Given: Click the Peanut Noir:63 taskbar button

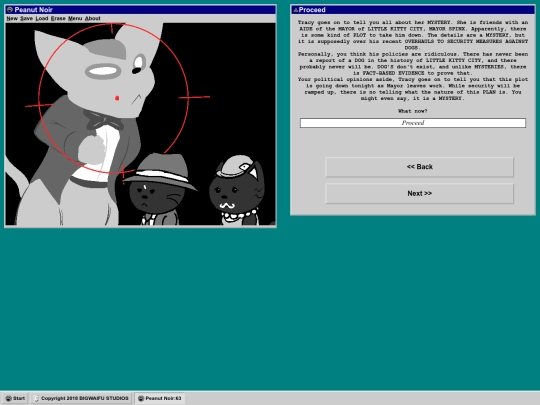Looking at the screenshot, I should click(x=160, y=398).
